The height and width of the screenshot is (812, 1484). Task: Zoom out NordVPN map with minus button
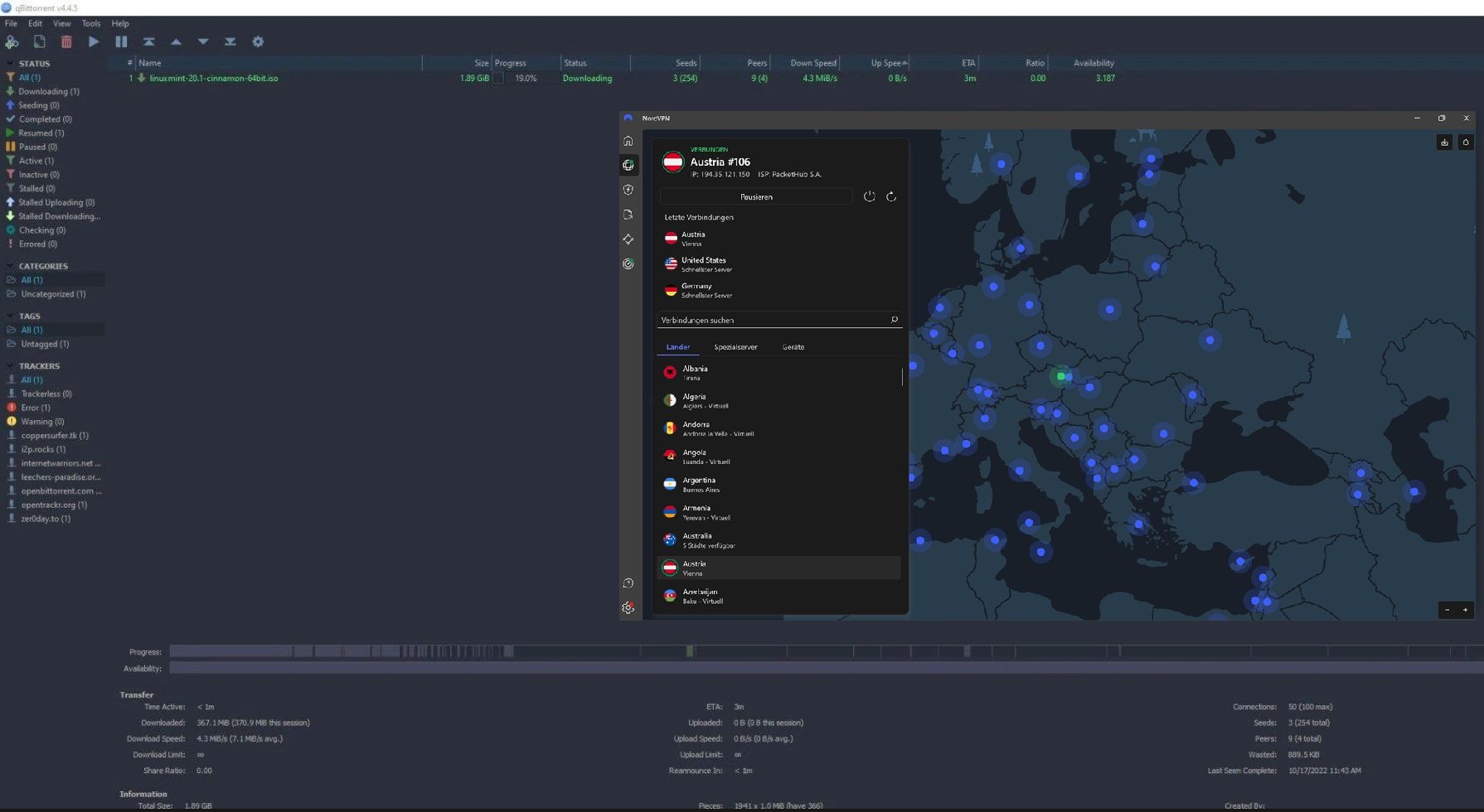tap(1448, 610)
